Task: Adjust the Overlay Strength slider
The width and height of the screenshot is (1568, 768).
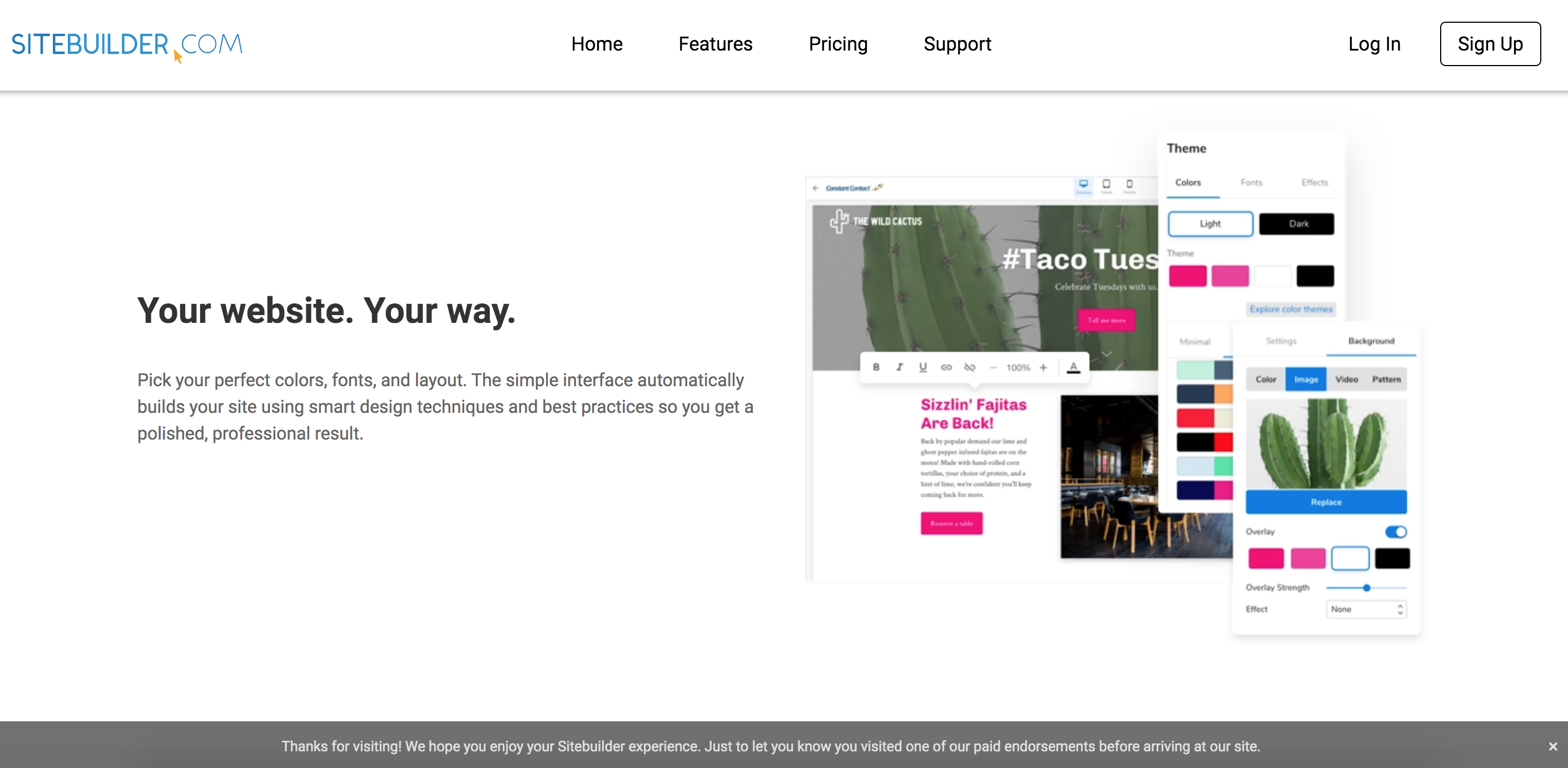Action: [x=1367, y=588]
